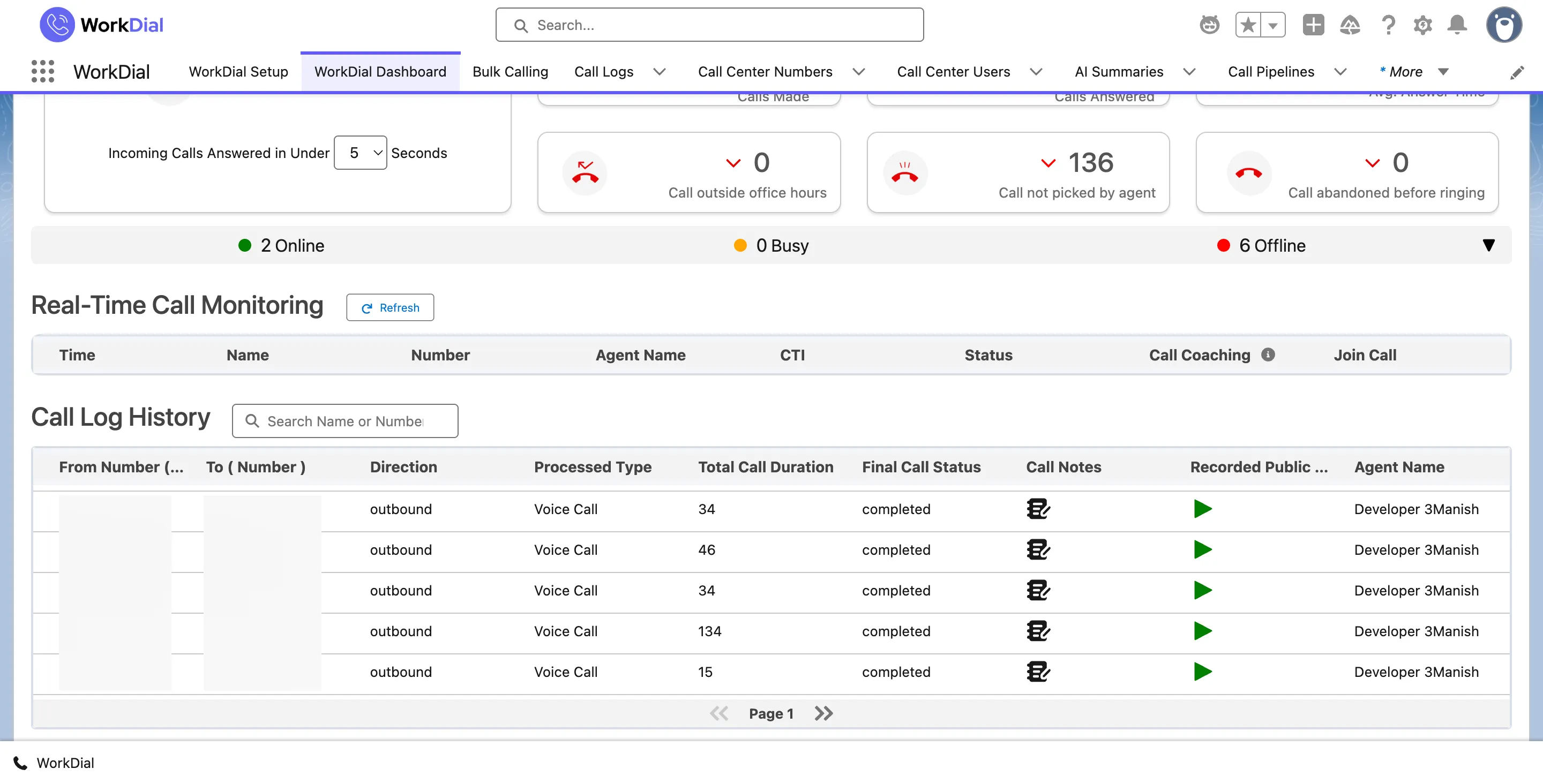Open the seconds threshold dropdown showing 5
Screen dimensions: 1543x784
(x=360, y=153)
